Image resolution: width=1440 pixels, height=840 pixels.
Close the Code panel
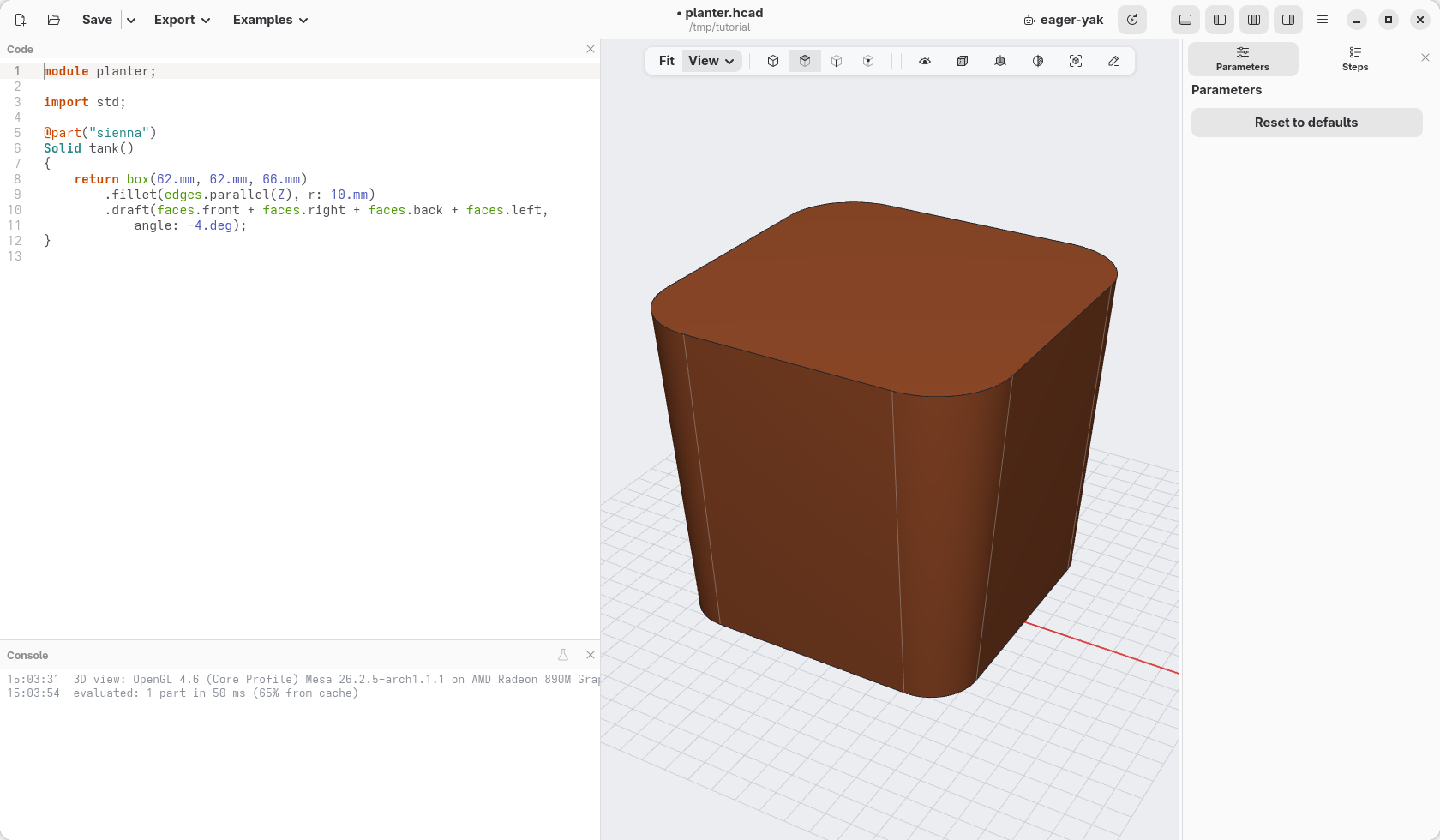(x=591, y=49)
